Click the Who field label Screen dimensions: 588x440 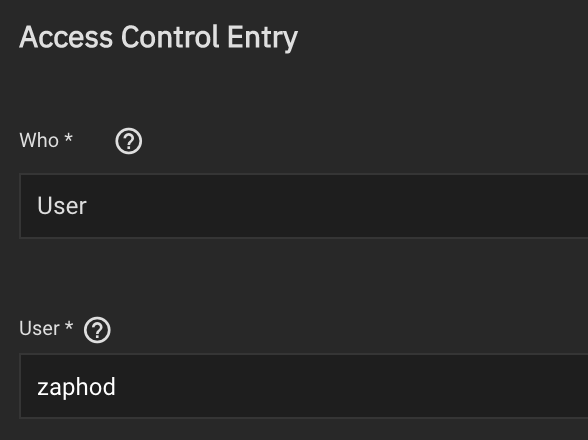click(39, 140)
